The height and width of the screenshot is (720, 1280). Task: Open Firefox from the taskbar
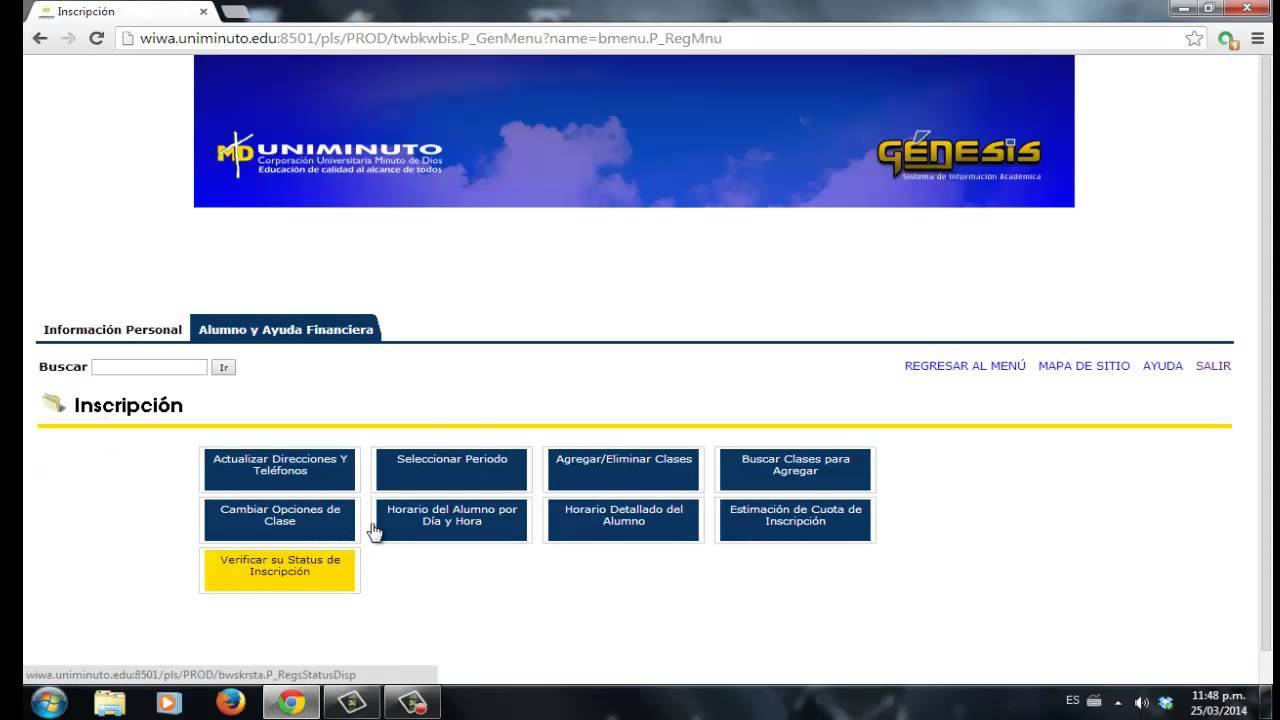(230, 703)
